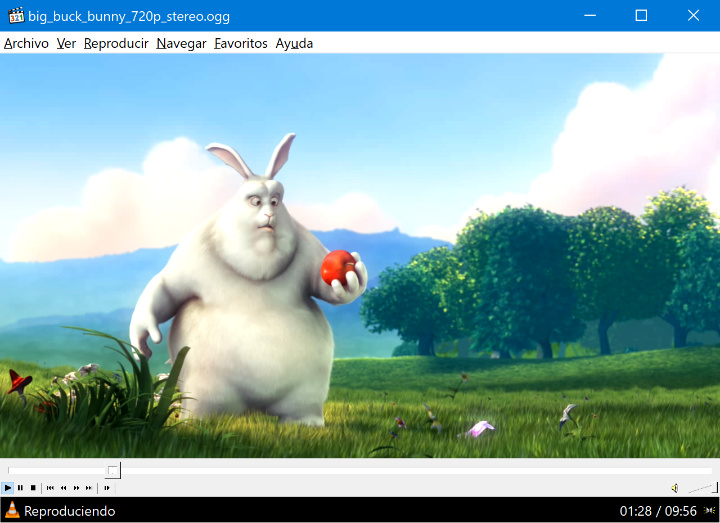
Task: Open the Favoritos menu
Action: 241,44
